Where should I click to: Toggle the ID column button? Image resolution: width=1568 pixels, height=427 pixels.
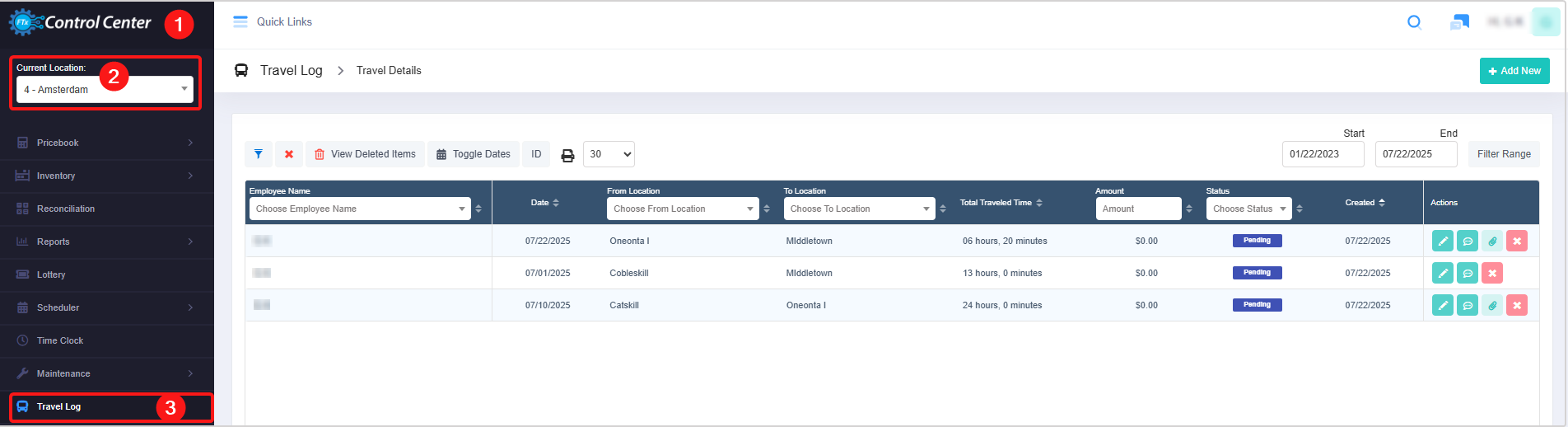pos(536,154)
